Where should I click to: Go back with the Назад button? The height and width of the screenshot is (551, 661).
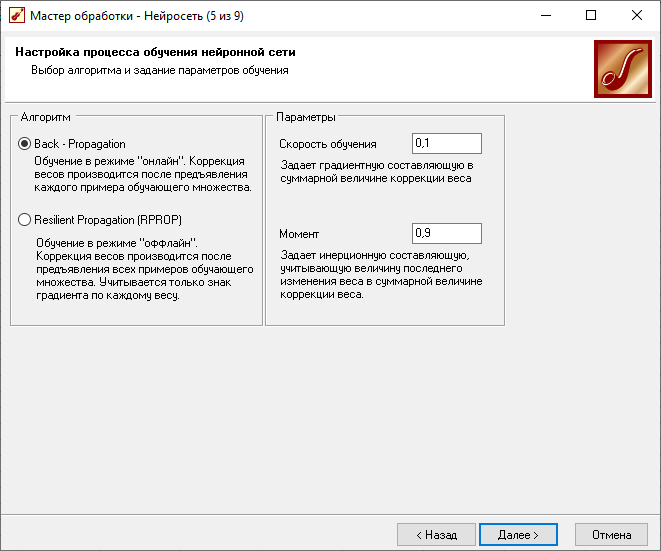click(436, 535)
